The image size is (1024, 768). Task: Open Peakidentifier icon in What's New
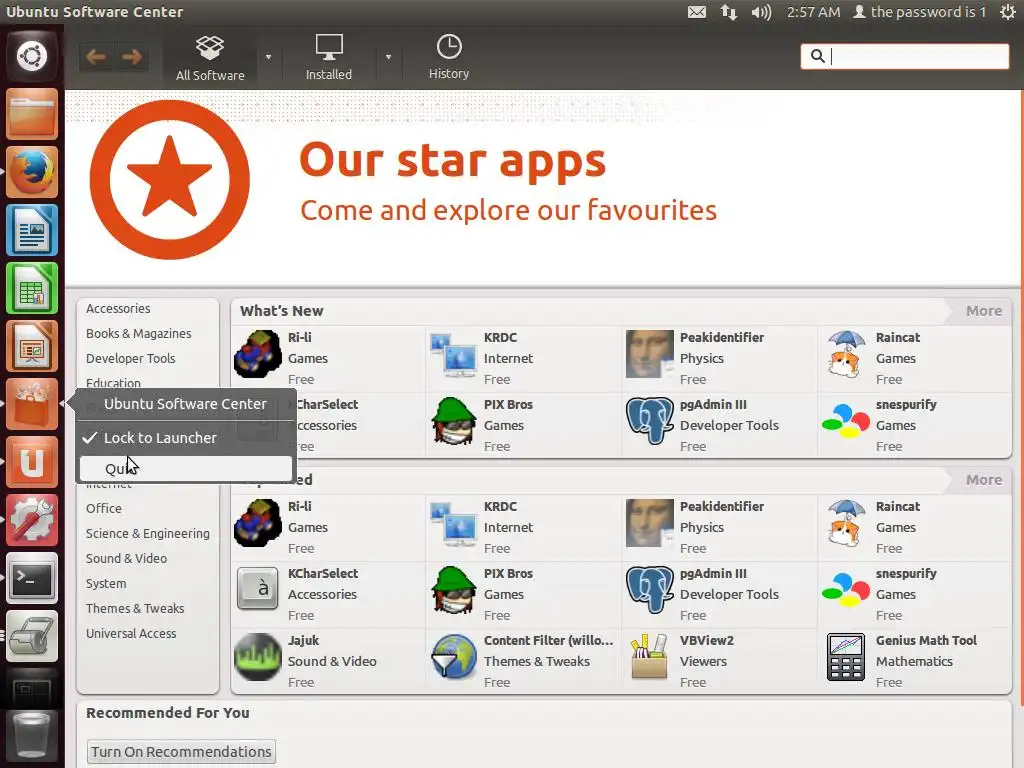coord(649,354)
